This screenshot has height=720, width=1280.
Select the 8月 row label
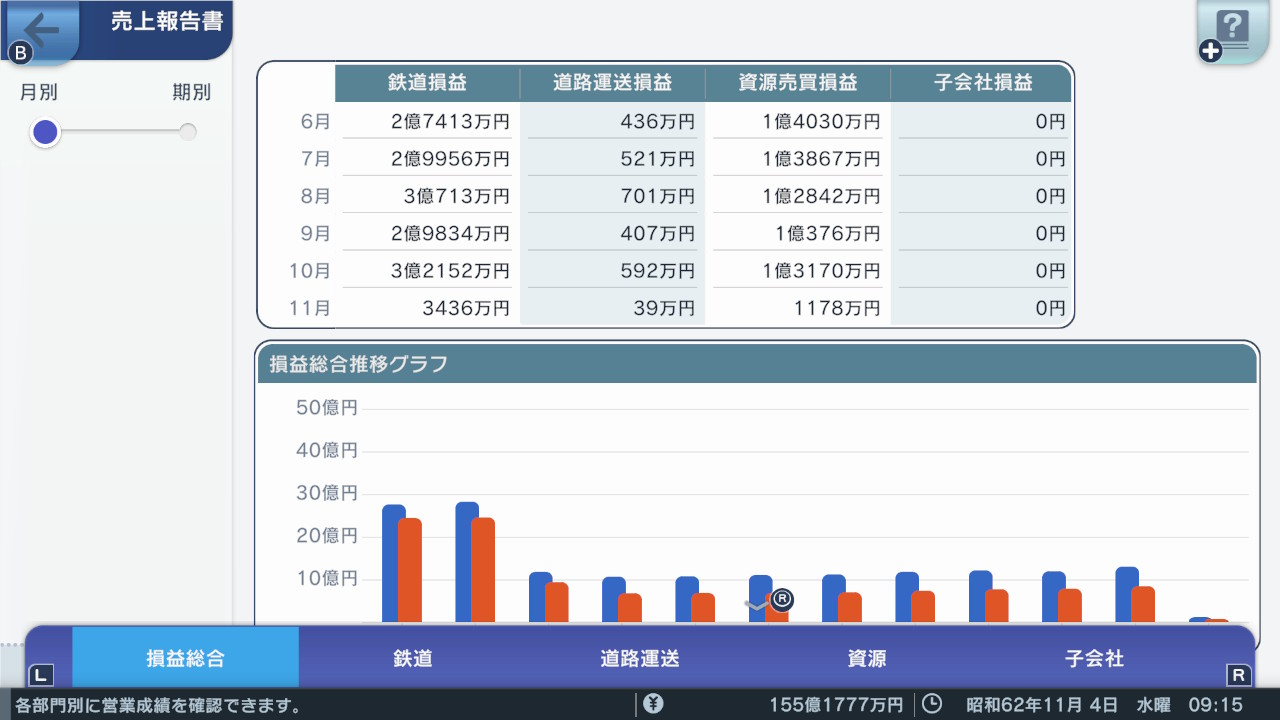pyautogui.click(x=315, y=196)
